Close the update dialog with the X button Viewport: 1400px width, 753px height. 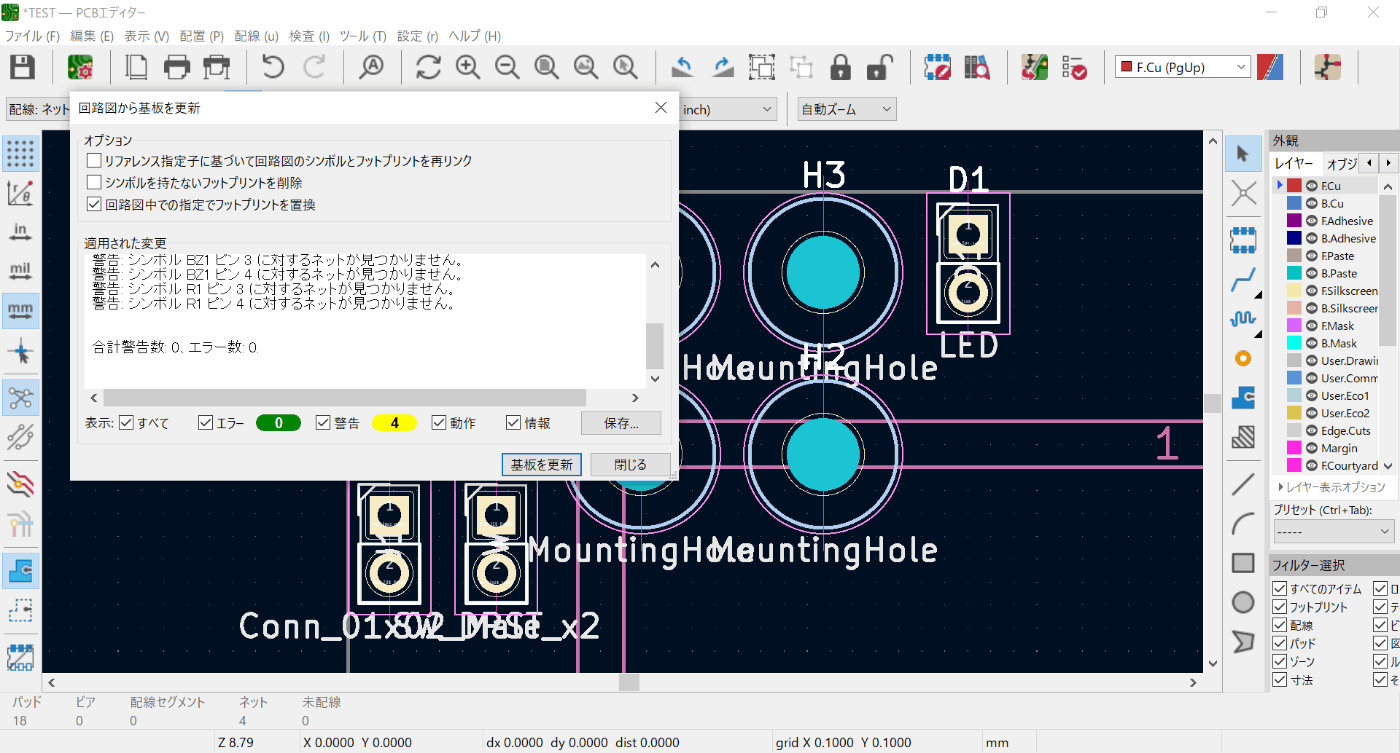pos(660,107)
